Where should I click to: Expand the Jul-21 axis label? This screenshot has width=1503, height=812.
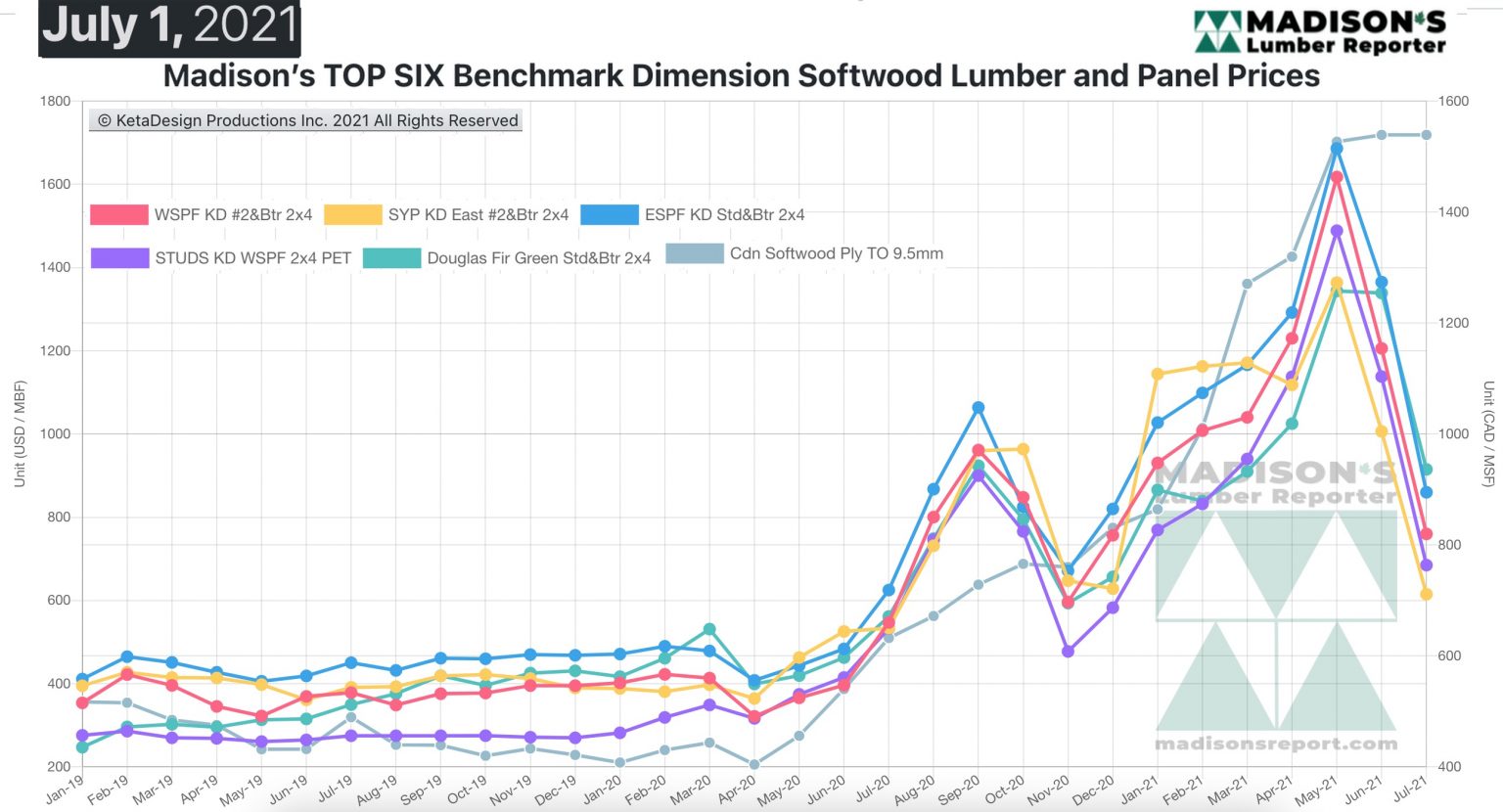[1410, 789]
